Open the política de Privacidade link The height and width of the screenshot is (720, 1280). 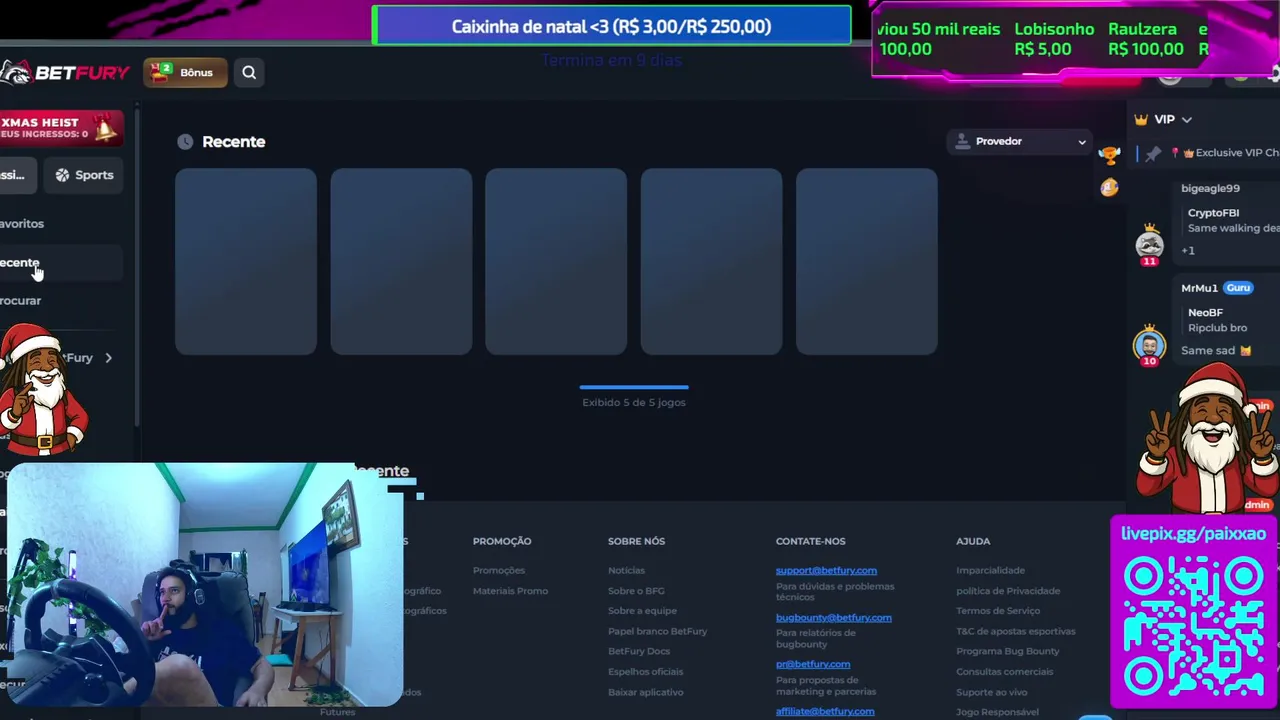coord(1007,591)
